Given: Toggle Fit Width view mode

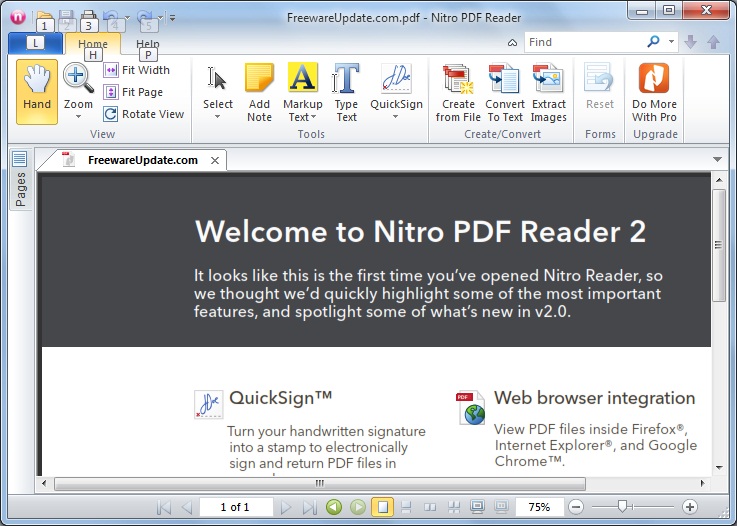Looking at the screenshot, I should point(111,70).
